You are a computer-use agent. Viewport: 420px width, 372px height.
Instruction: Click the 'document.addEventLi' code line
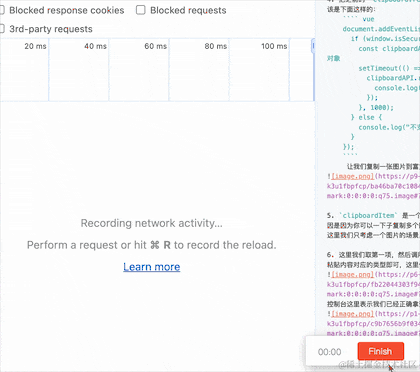pos(381,29)
